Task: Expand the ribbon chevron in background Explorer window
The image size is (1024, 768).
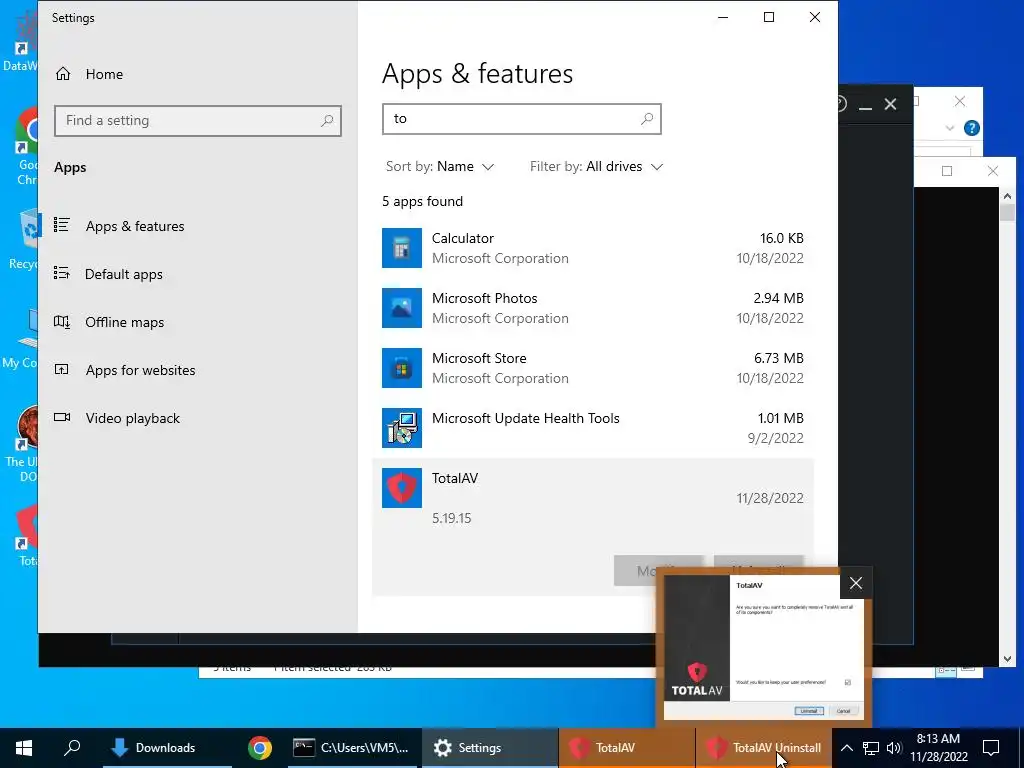Action: click(950, 128)
